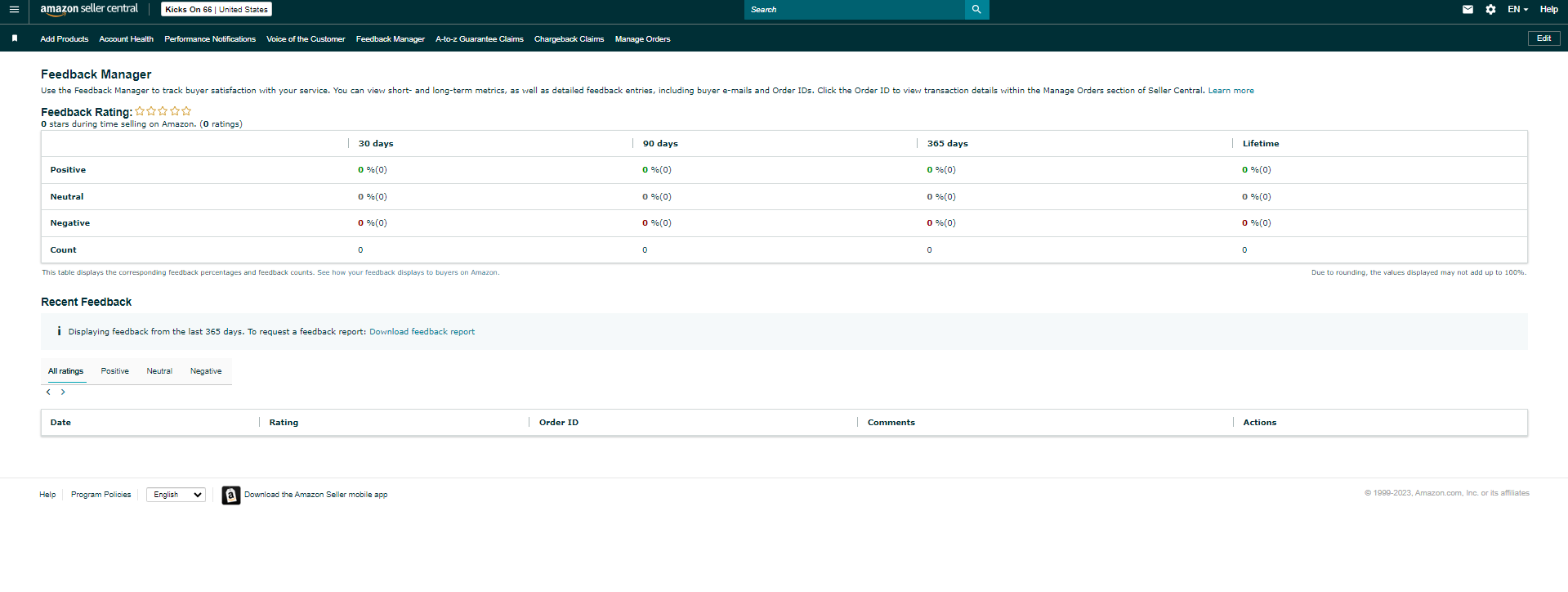Click the Help link in top bar

pos(1548,10)
